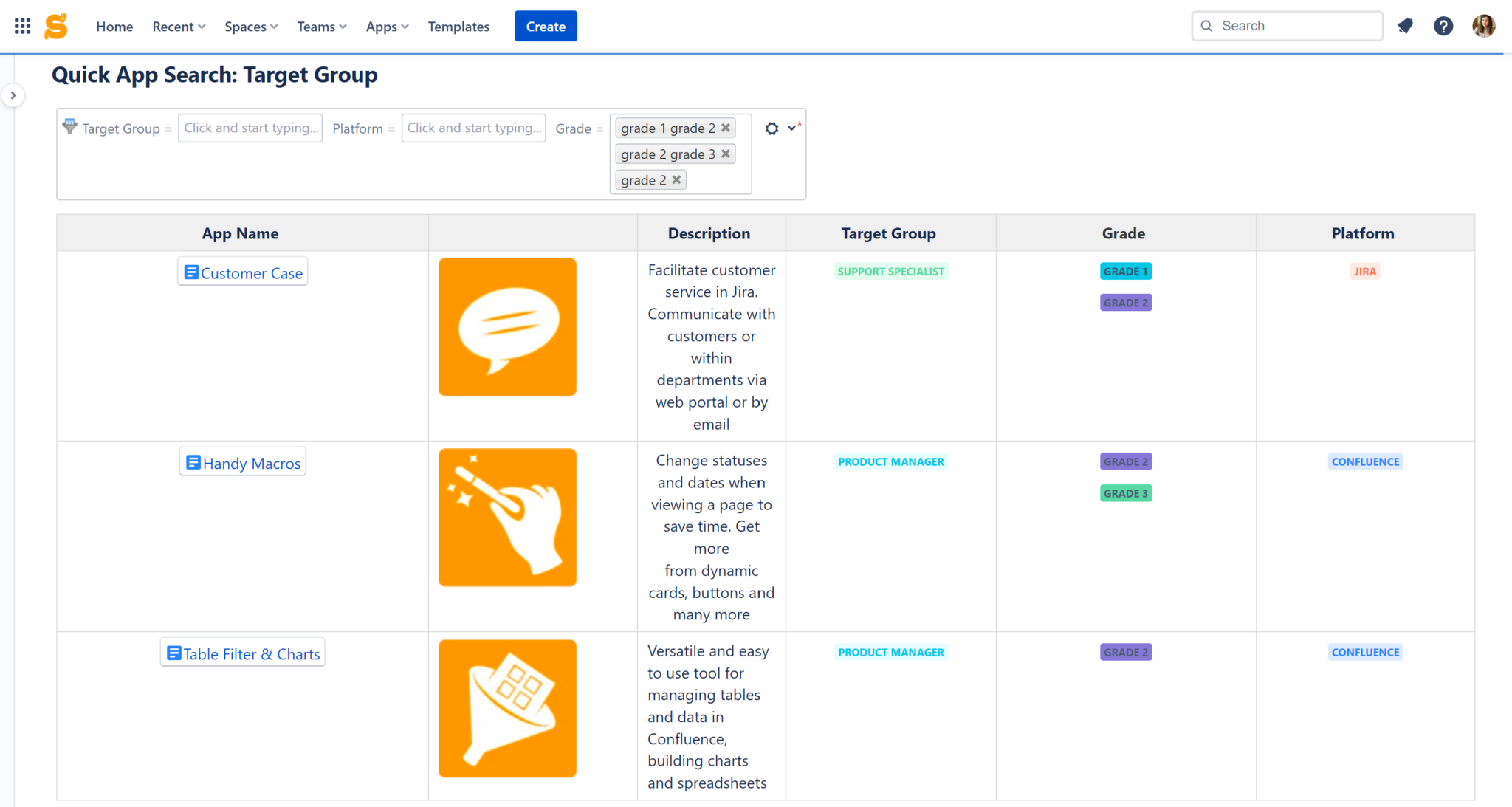The image size is (1512, 807).
Task: Open the app grid launcher
Action: [21, 25]
